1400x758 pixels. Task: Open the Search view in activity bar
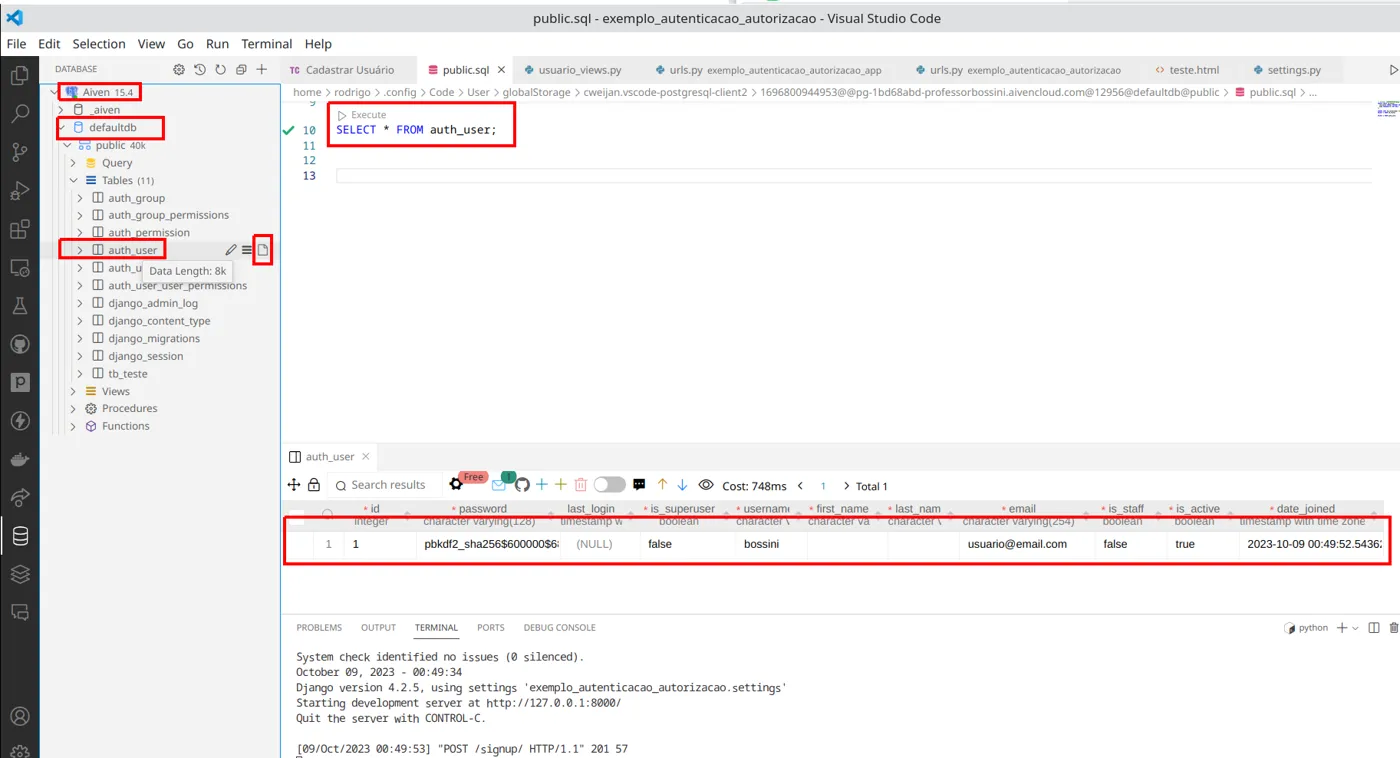pos(19,114)
